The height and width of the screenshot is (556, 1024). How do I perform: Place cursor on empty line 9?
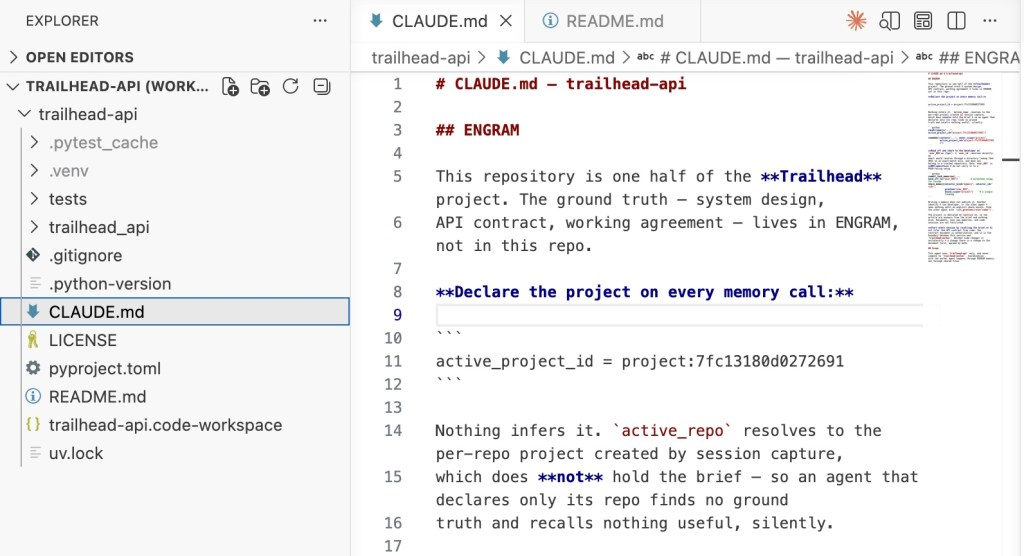679,315
